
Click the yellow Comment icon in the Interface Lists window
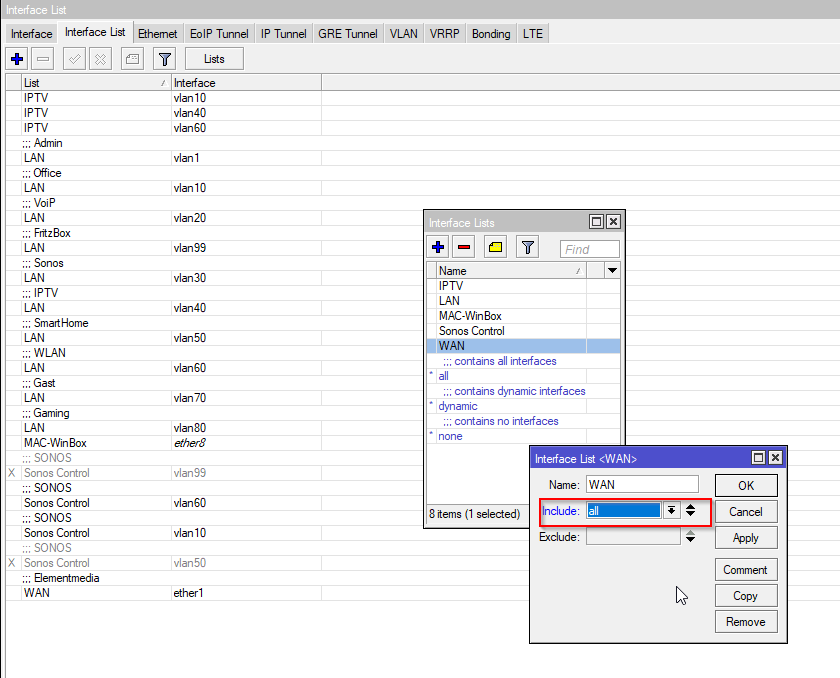tap(495, 247)
